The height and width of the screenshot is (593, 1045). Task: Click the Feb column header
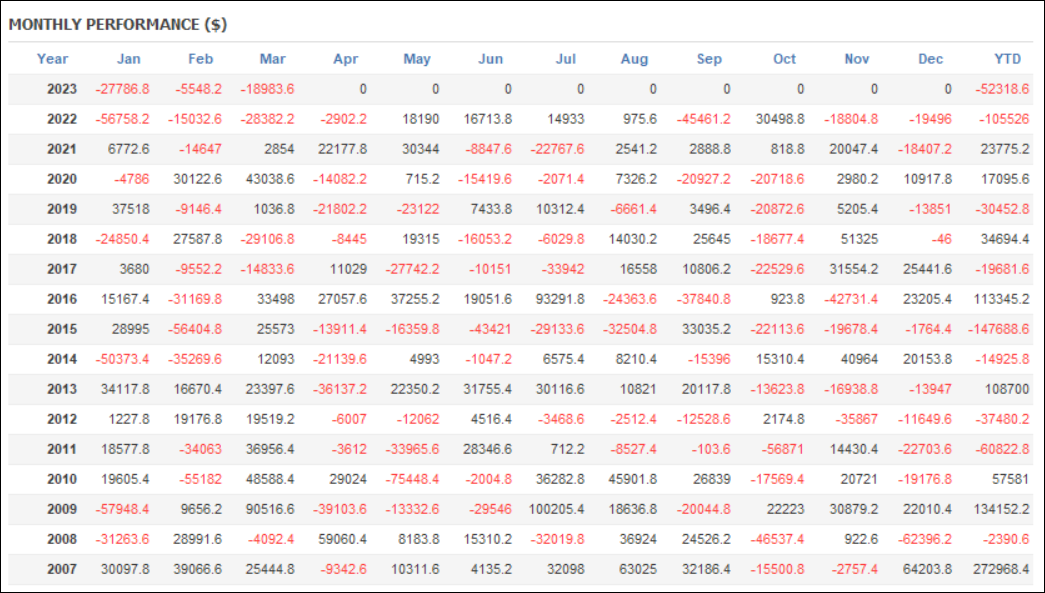point(200,59)
